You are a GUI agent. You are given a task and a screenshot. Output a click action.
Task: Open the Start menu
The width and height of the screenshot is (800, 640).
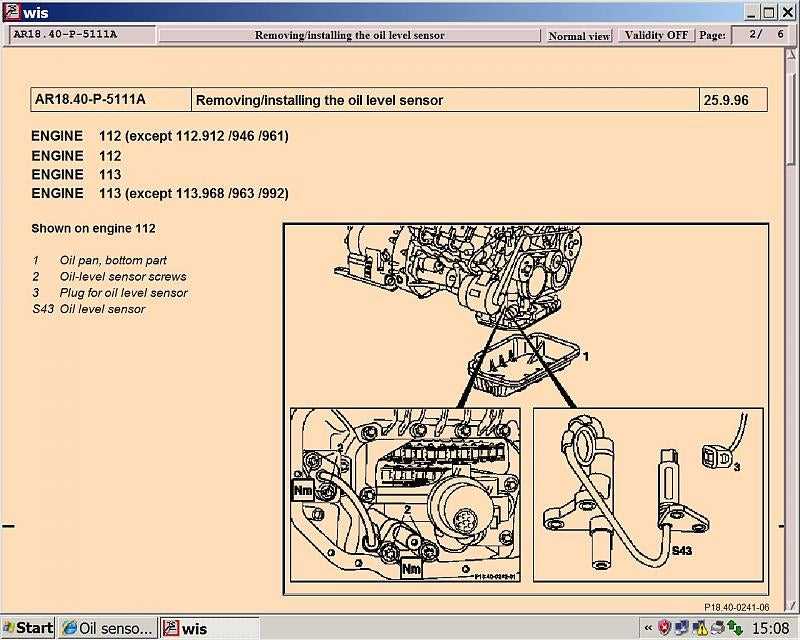[x=28, y=628]
